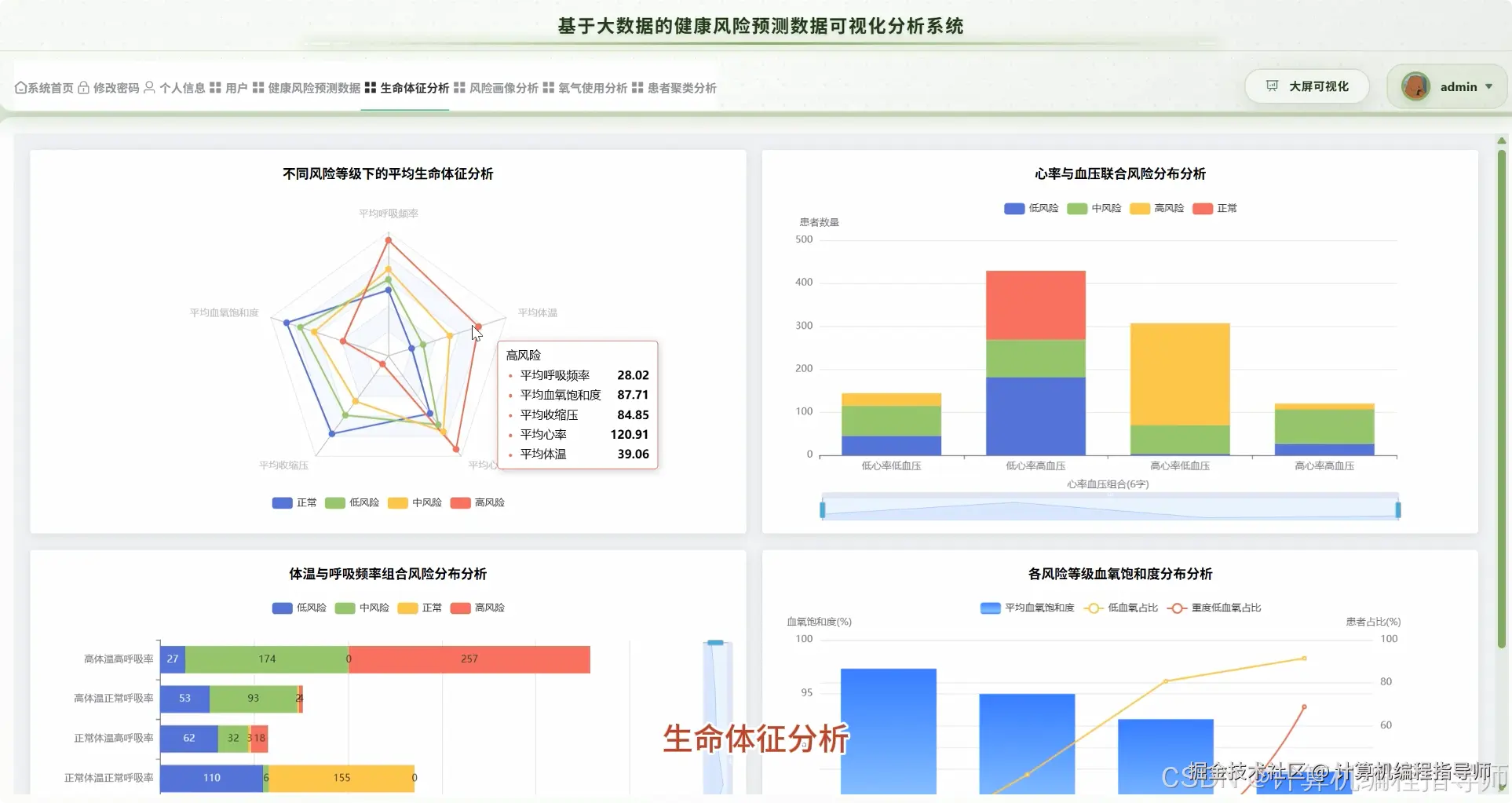
Task: Click the grid icon beside 健康风险预测数据
Action: coord(258,88)
